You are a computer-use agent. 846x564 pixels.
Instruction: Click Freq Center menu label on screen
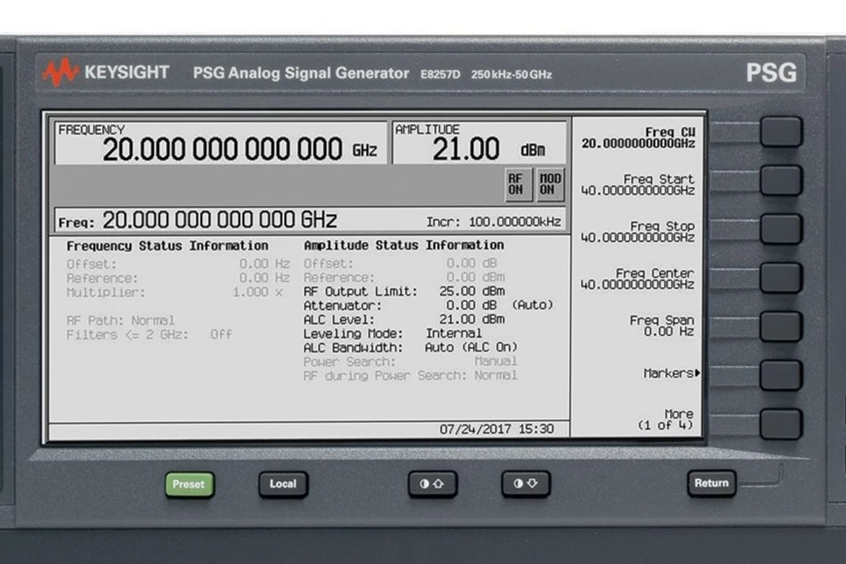tap(638, 279)
